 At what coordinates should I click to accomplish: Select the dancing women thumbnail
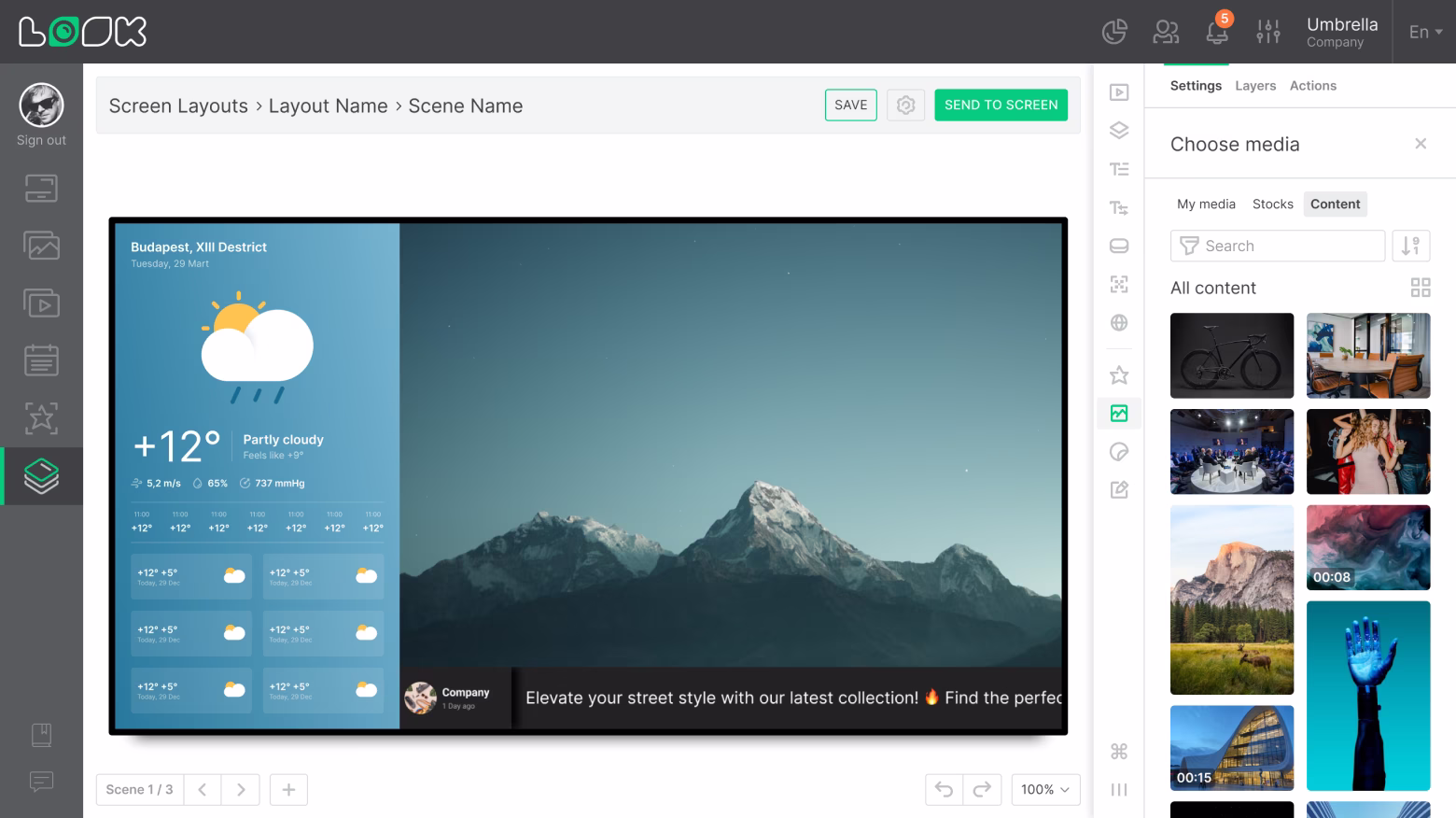[1368, 452]
